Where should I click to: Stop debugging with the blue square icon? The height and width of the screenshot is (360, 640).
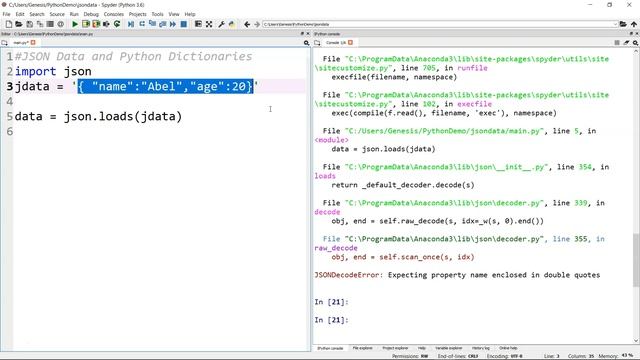[x=184, y=24]
